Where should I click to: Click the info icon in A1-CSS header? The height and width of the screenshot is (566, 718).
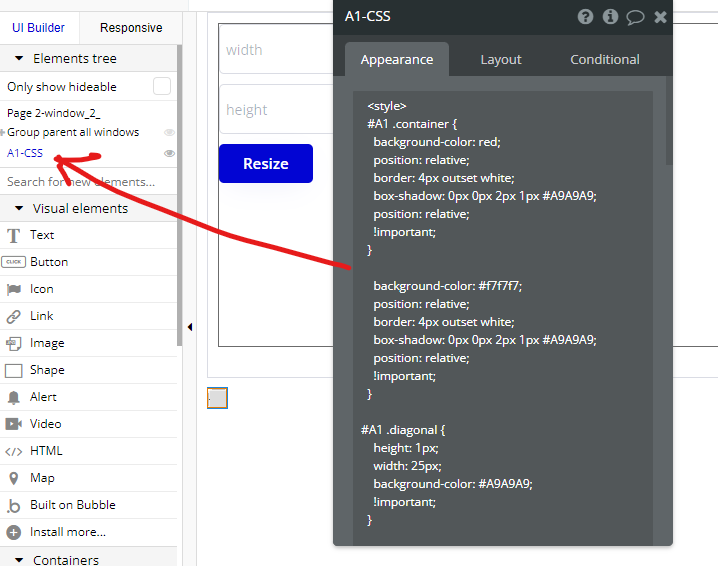coord(610,17)
